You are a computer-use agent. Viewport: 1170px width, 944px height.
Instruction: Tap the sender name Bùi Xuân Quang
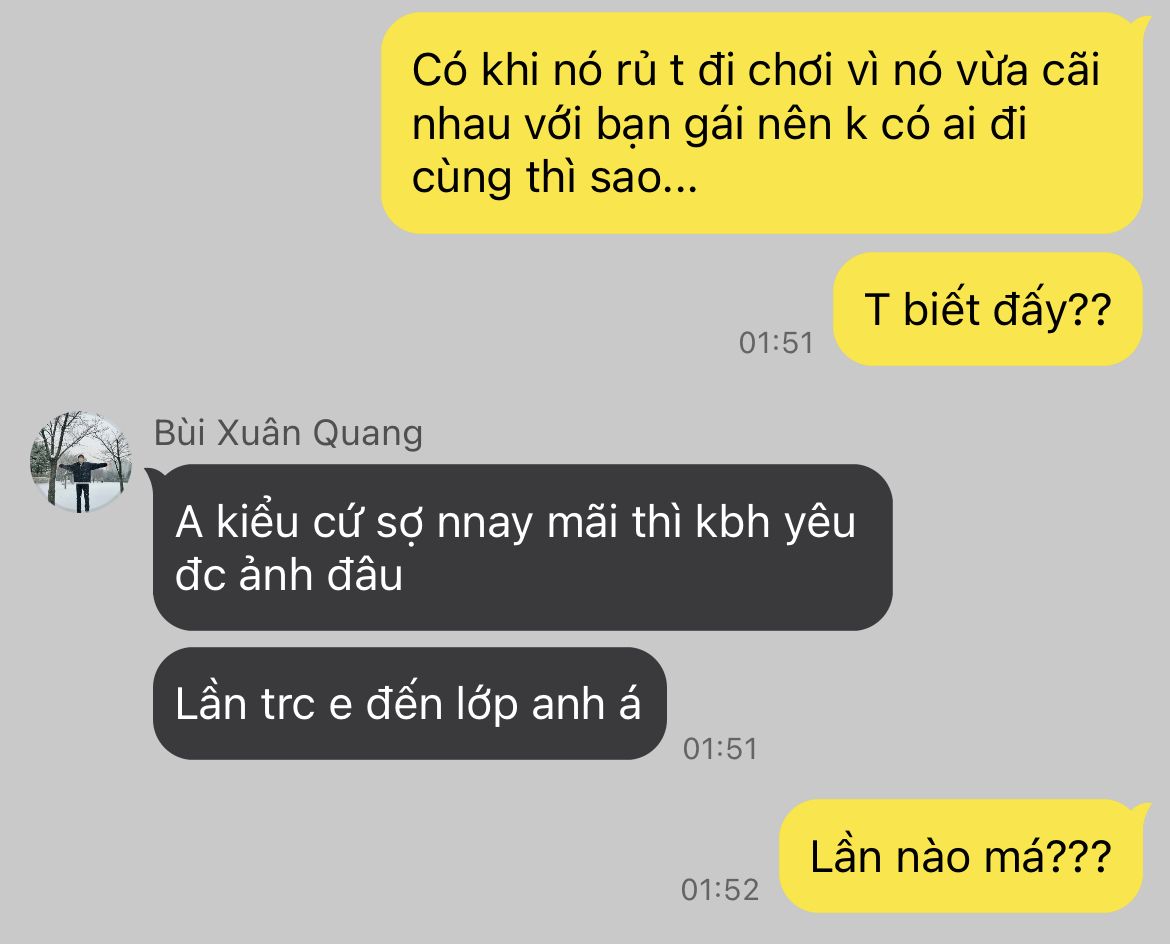(x=288, y=434)
